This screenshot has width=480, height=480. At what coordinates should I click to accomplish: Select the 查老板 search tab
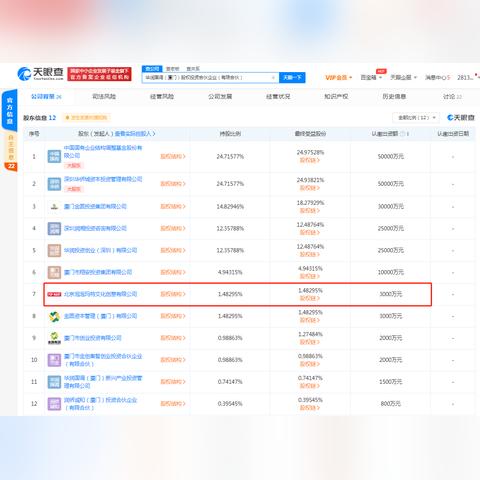click(173, 69)
